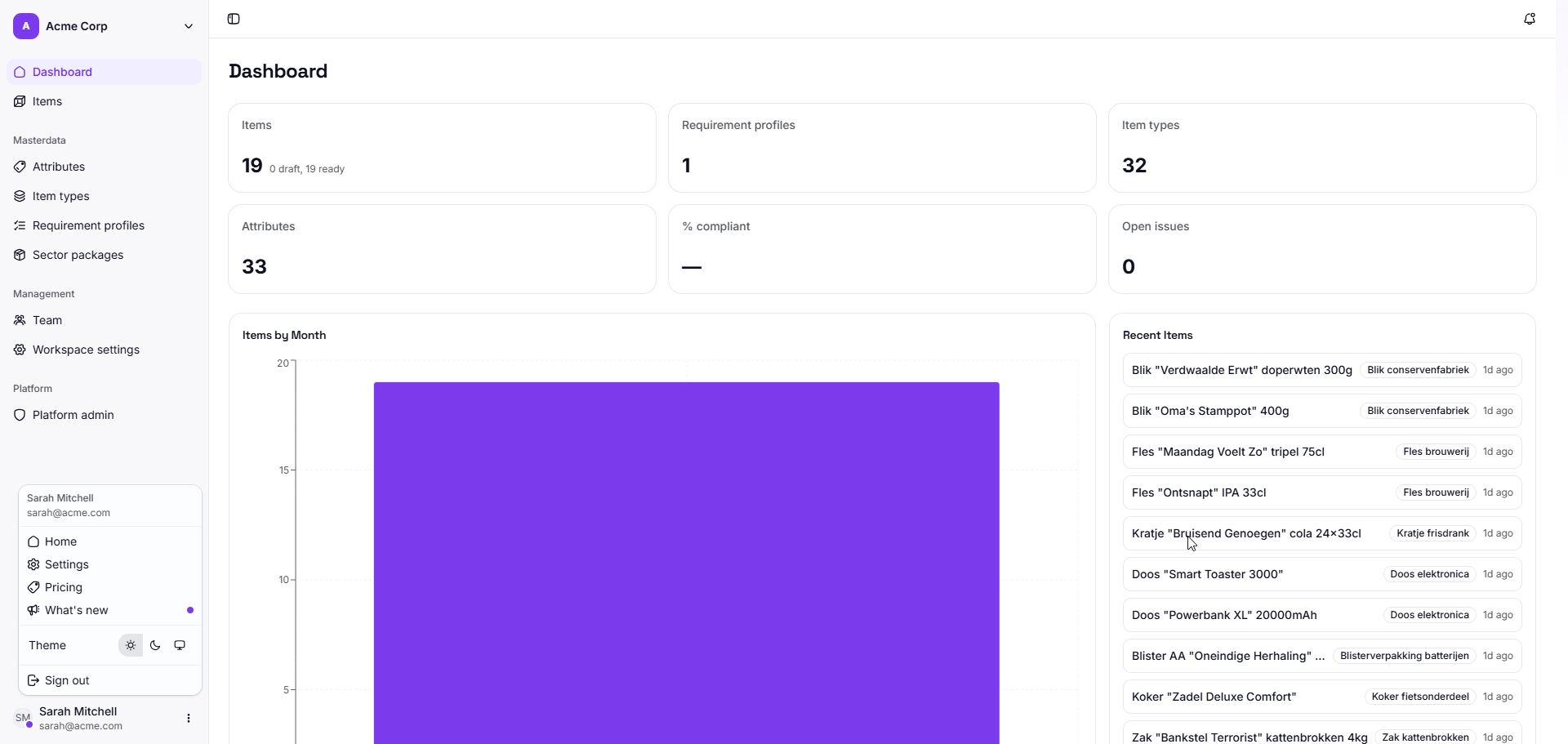Select the dark theme moon icon
The height and width of the screenshot is (744, 1568).
tap(155, 645)
